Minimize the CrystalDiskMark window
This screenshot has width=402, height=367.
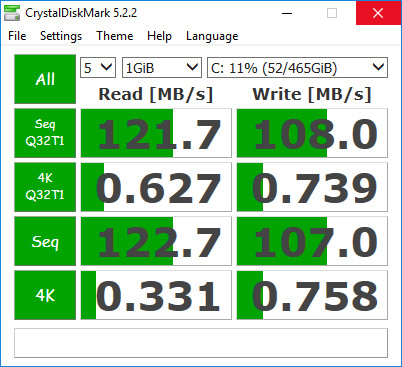point(287,13)
